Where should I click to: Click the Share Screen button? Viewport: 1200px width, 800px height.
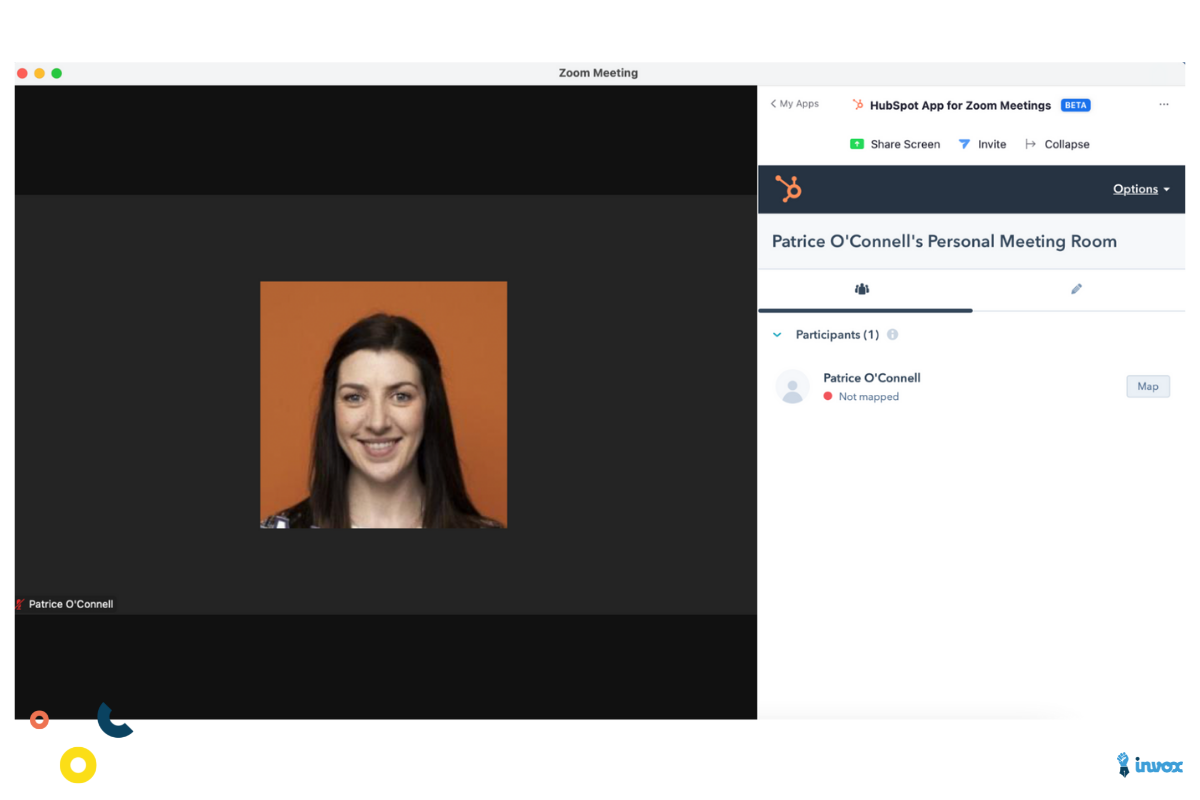(895, 144)
